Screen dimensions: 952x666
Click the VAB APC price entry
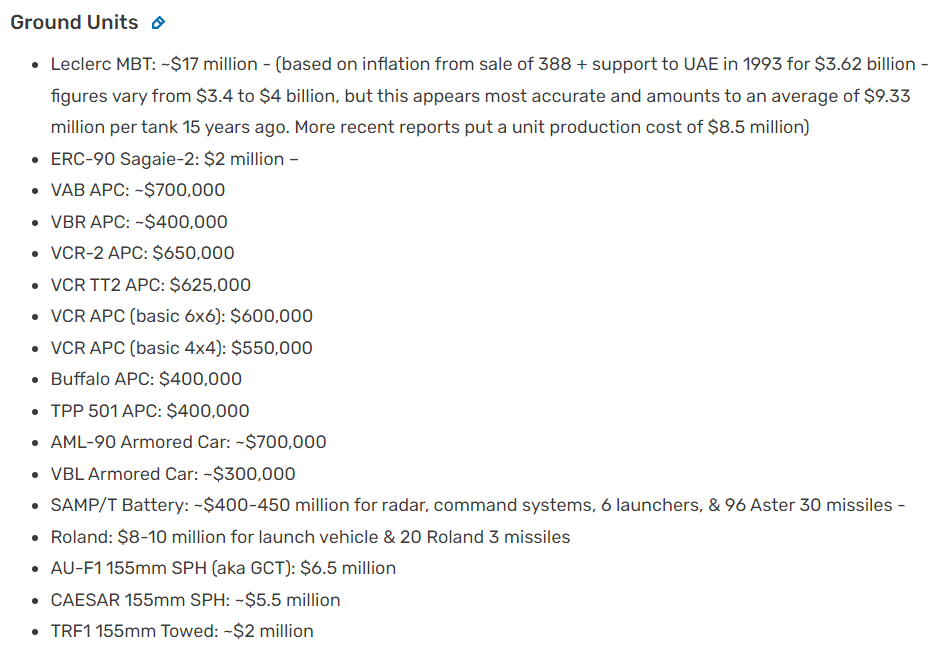click(x=138, y=190)
